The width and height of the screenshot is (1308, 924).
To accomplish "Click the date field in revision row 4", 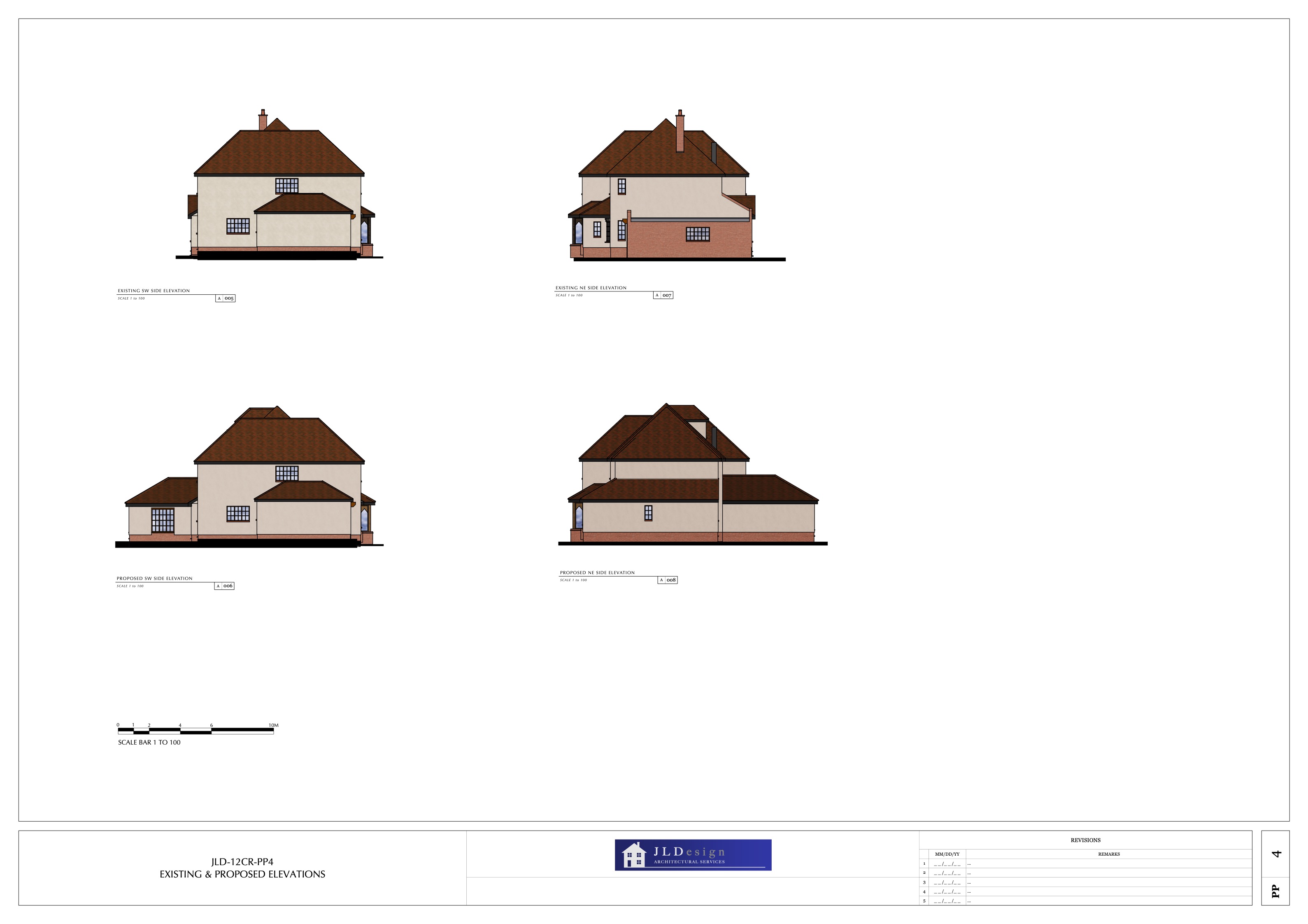I will tap(947, 892).
